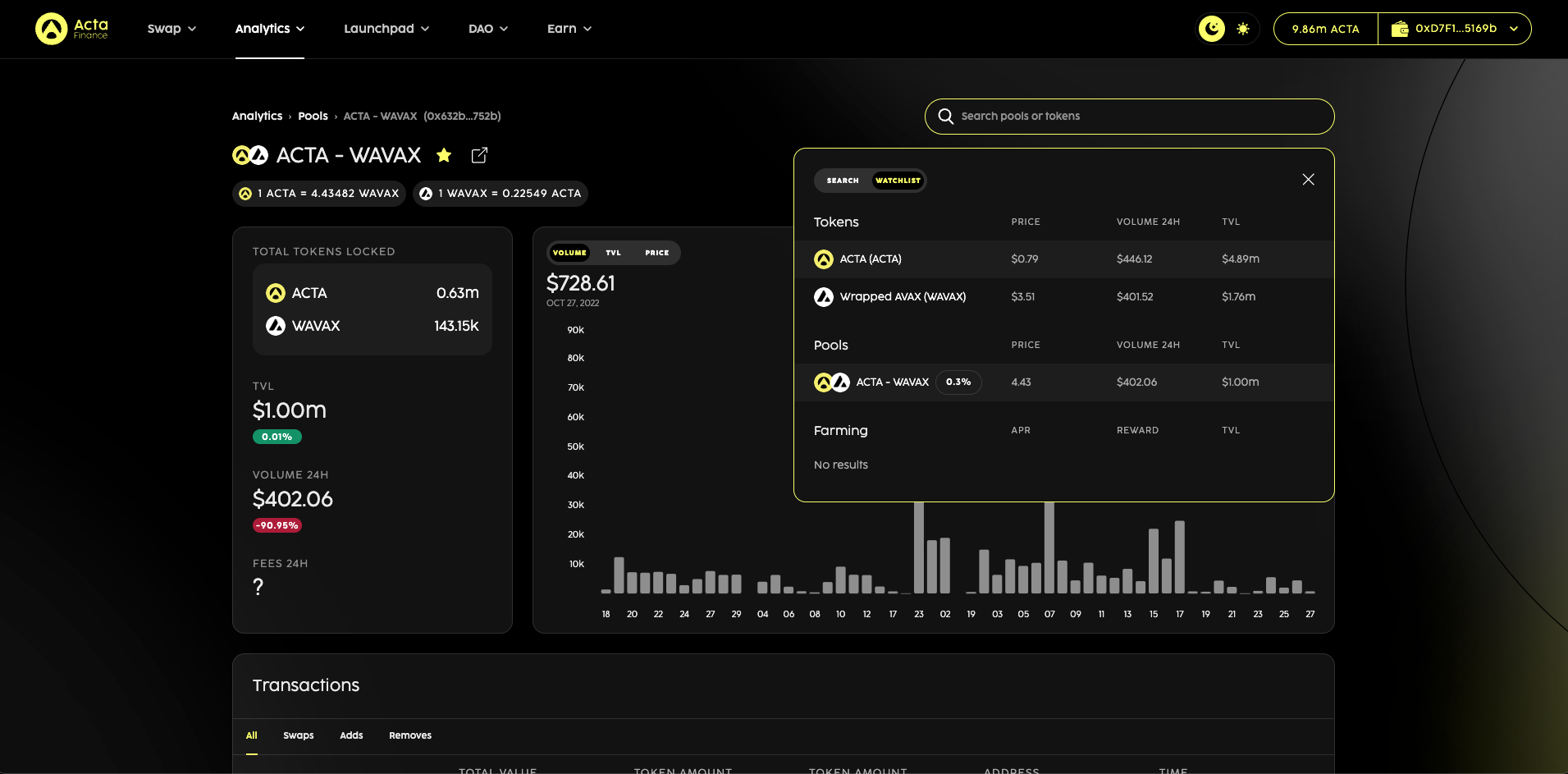Click Wrapped AVAX token icon in results

(x=824, y=297)
